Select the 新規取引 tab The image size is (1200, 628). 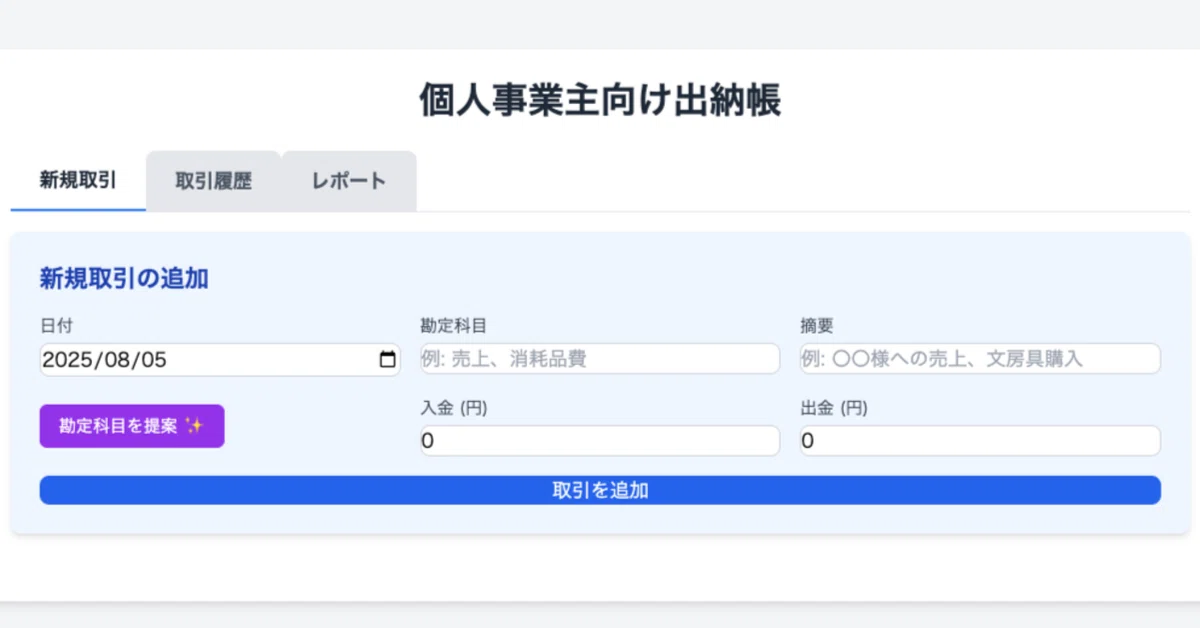(78, 181)
